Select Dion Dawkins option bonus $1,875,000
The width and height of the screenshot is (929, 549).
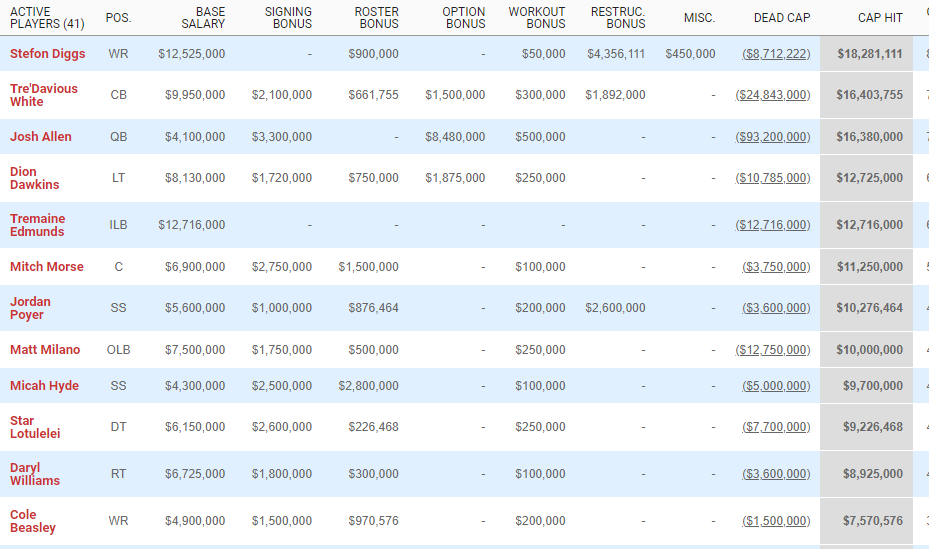[x=455, y=178]
